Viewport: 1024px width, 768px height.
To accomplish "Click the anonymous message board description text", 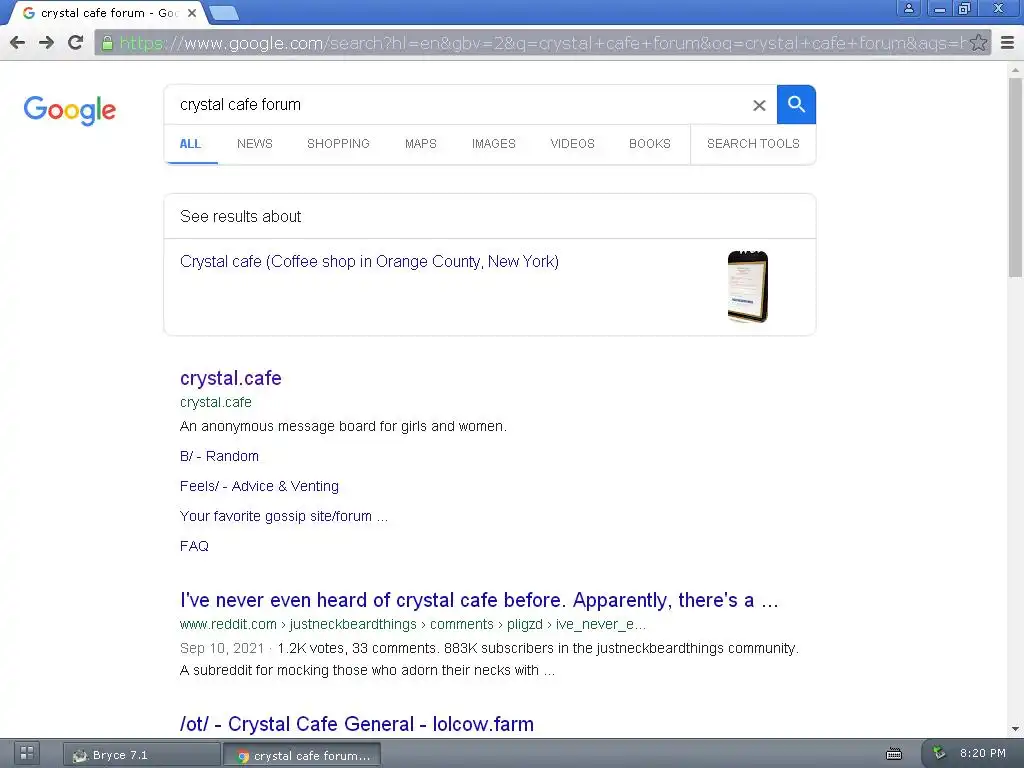I will [343, 426].
